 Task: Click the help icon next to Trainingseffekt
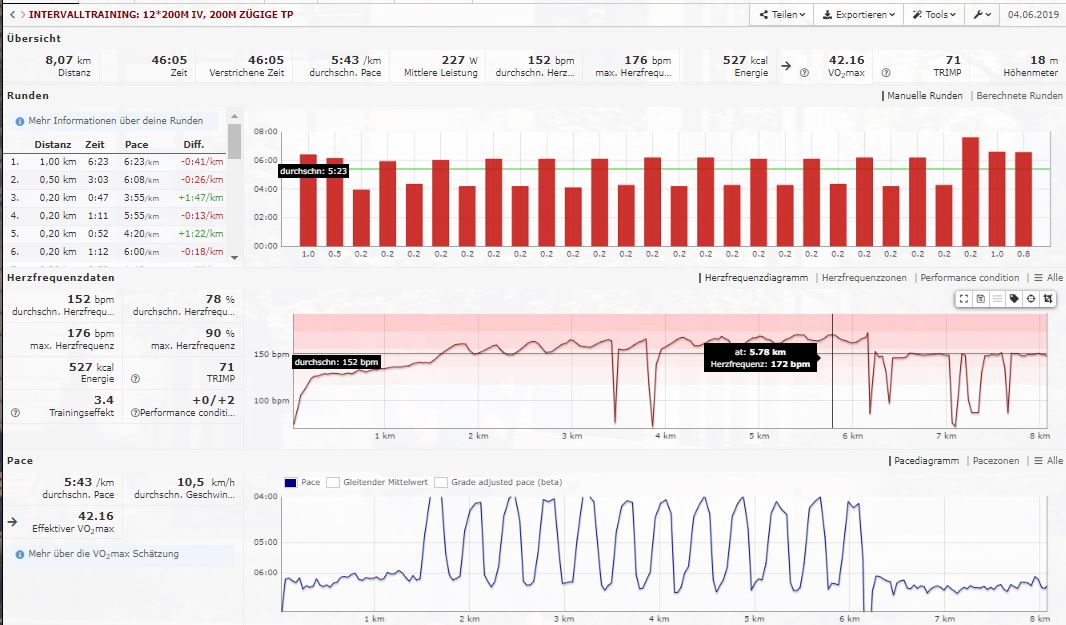15,412
